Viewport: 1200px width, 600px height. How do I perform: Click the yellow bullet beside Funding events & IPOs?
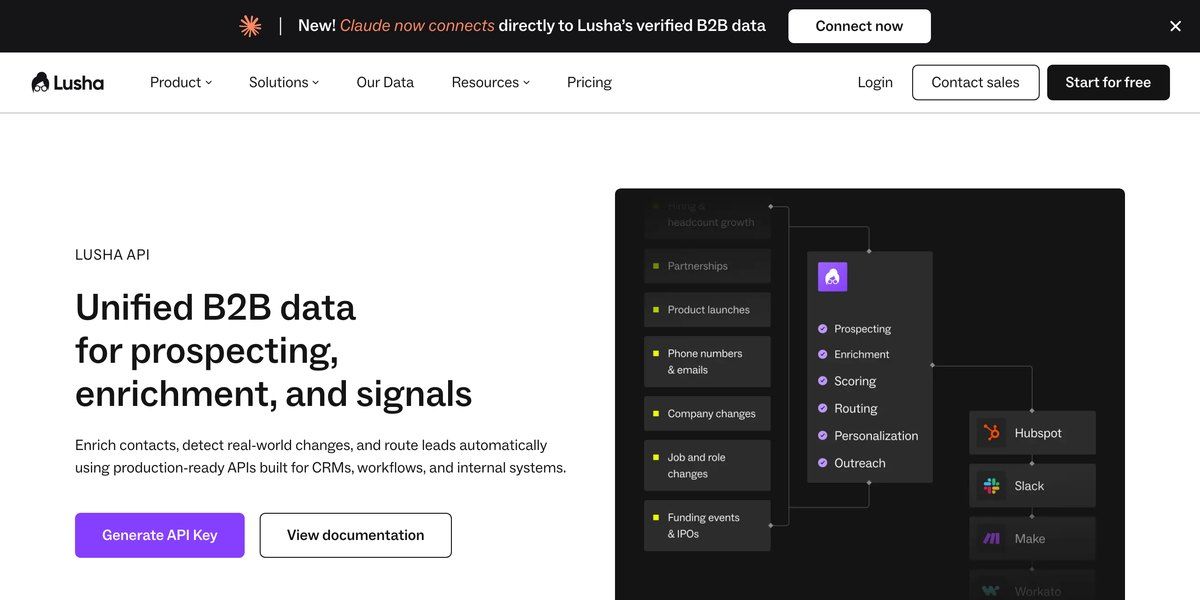pyautogui.click(x=656, y=517)
